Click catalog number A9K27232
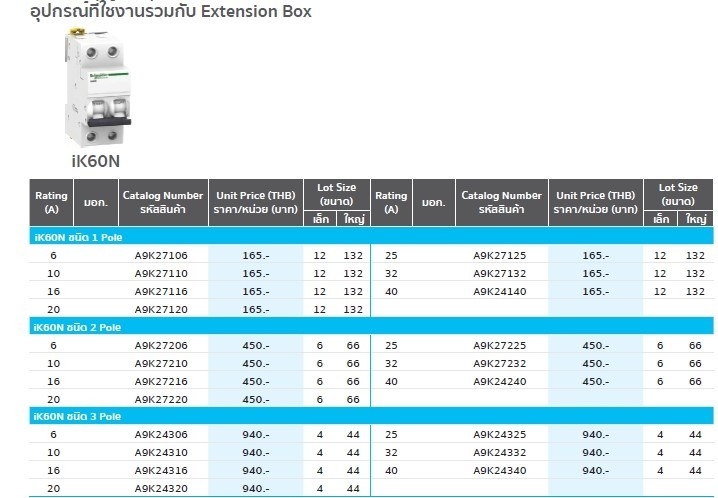The image size is (718, 498). [x=500, y=363]
